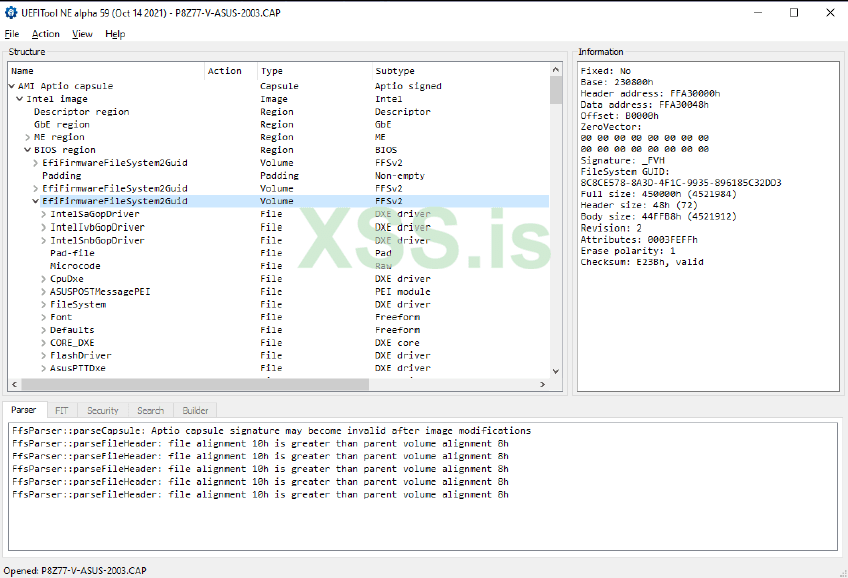
Task: Click 'PEI module' subtype cell
Action: tap(402, 291)
